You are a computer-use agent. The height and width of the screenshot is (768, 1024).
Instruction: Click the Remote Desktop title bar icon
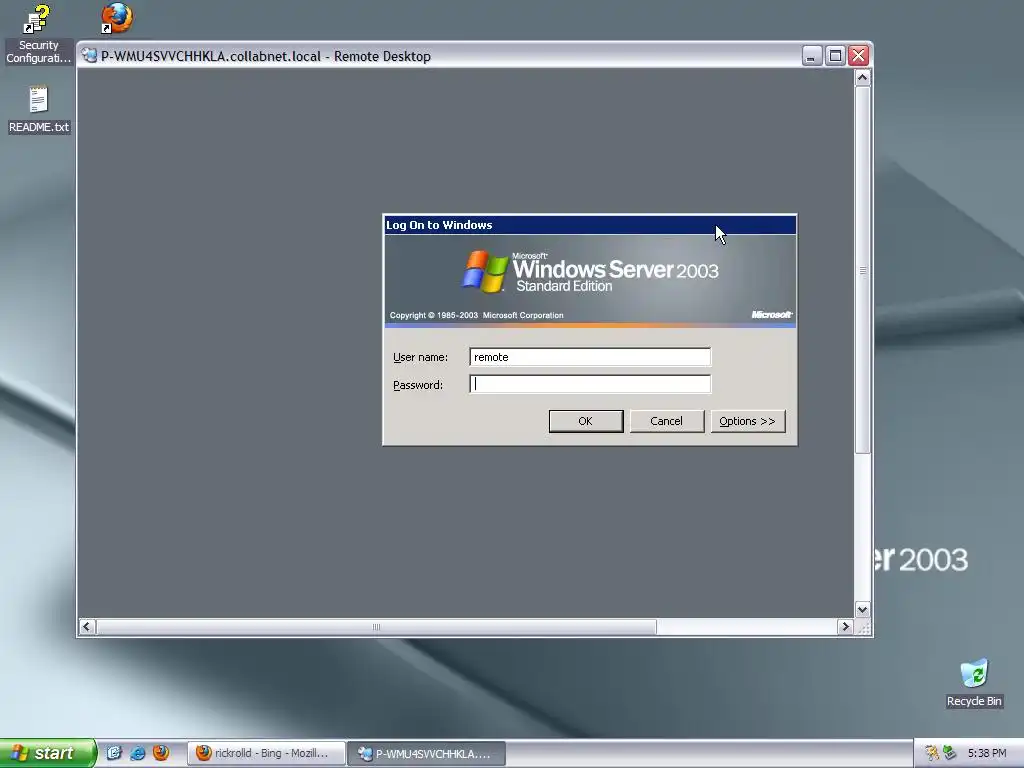point(89,56)
